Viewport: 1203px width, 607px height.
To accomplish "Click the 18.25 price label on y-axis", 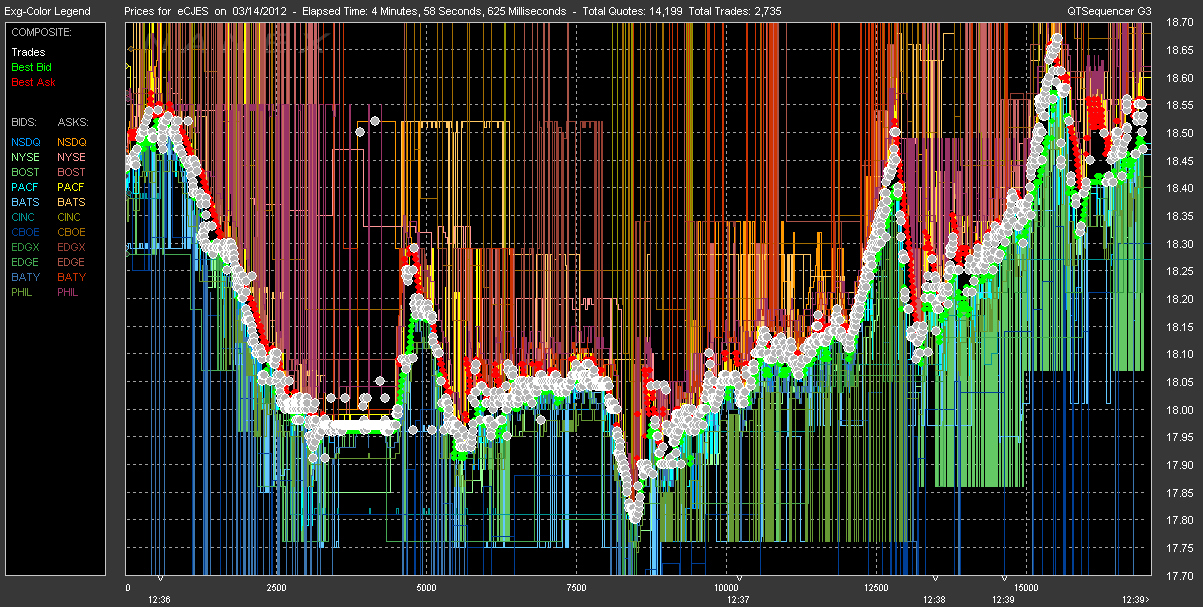I will [1178, 272].
